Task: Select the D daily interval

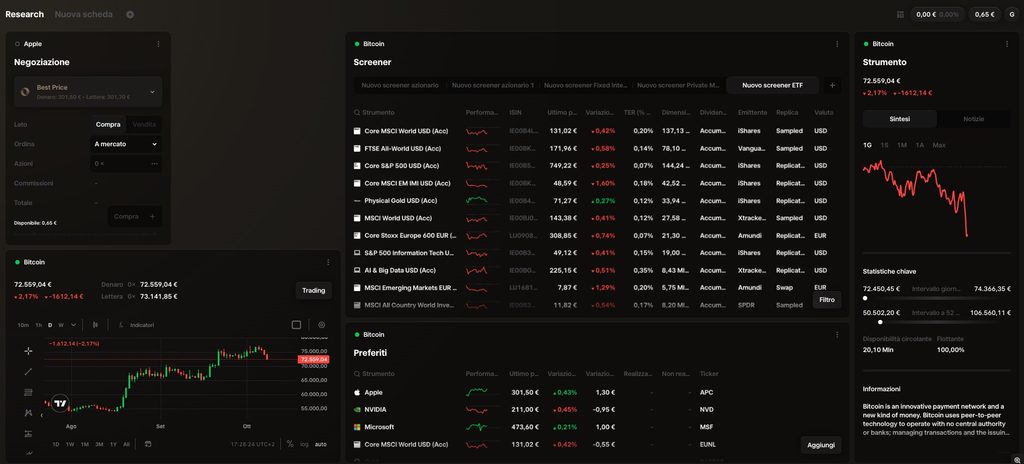Action: click(50, 325)
